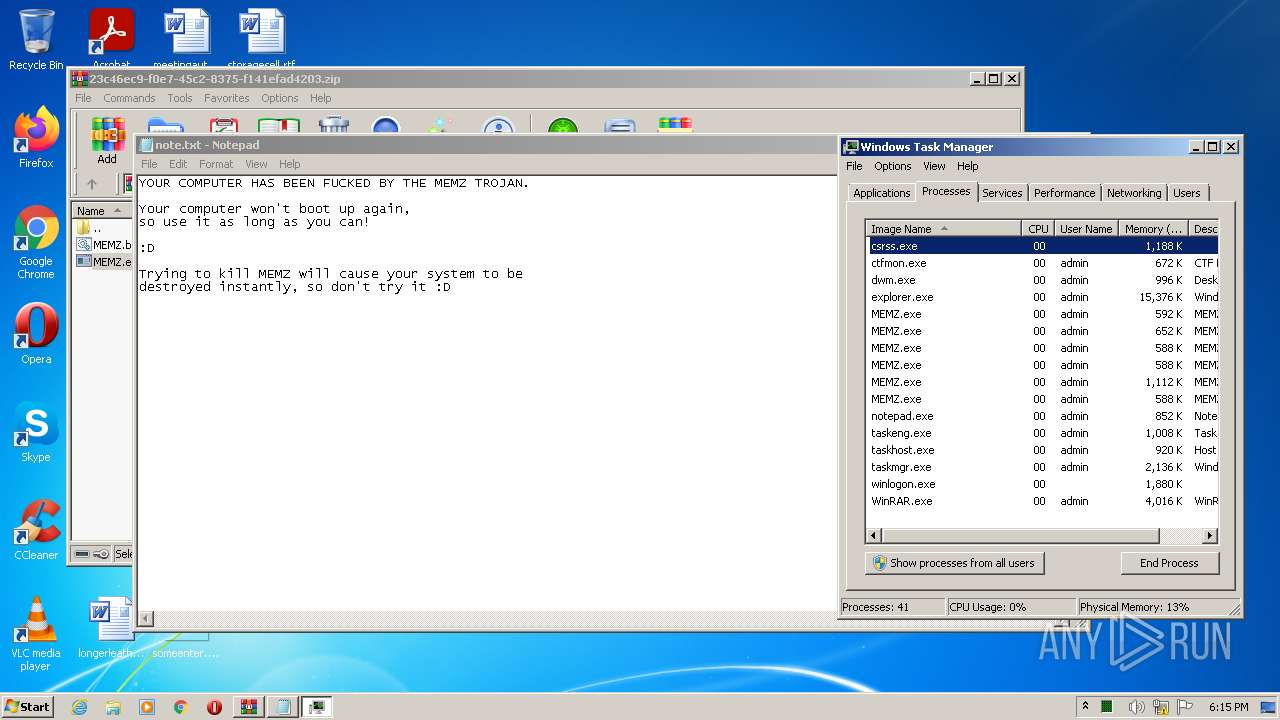Open the storagecell.rtf desktop file

pos(262,39)
